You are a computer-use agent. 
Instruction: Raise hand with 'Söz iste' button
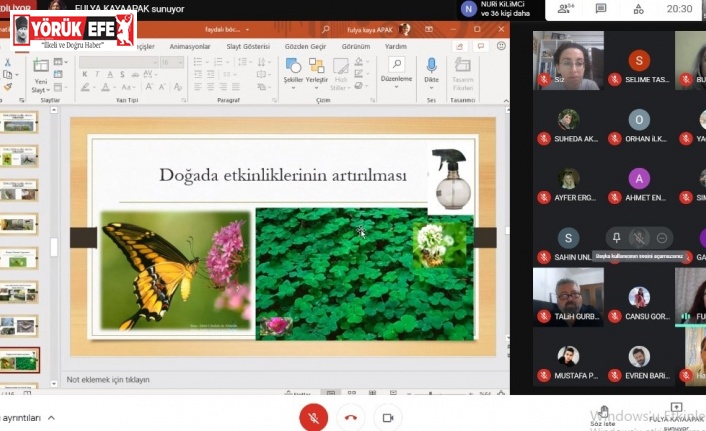pyautogui.click(x=603, y=416)
